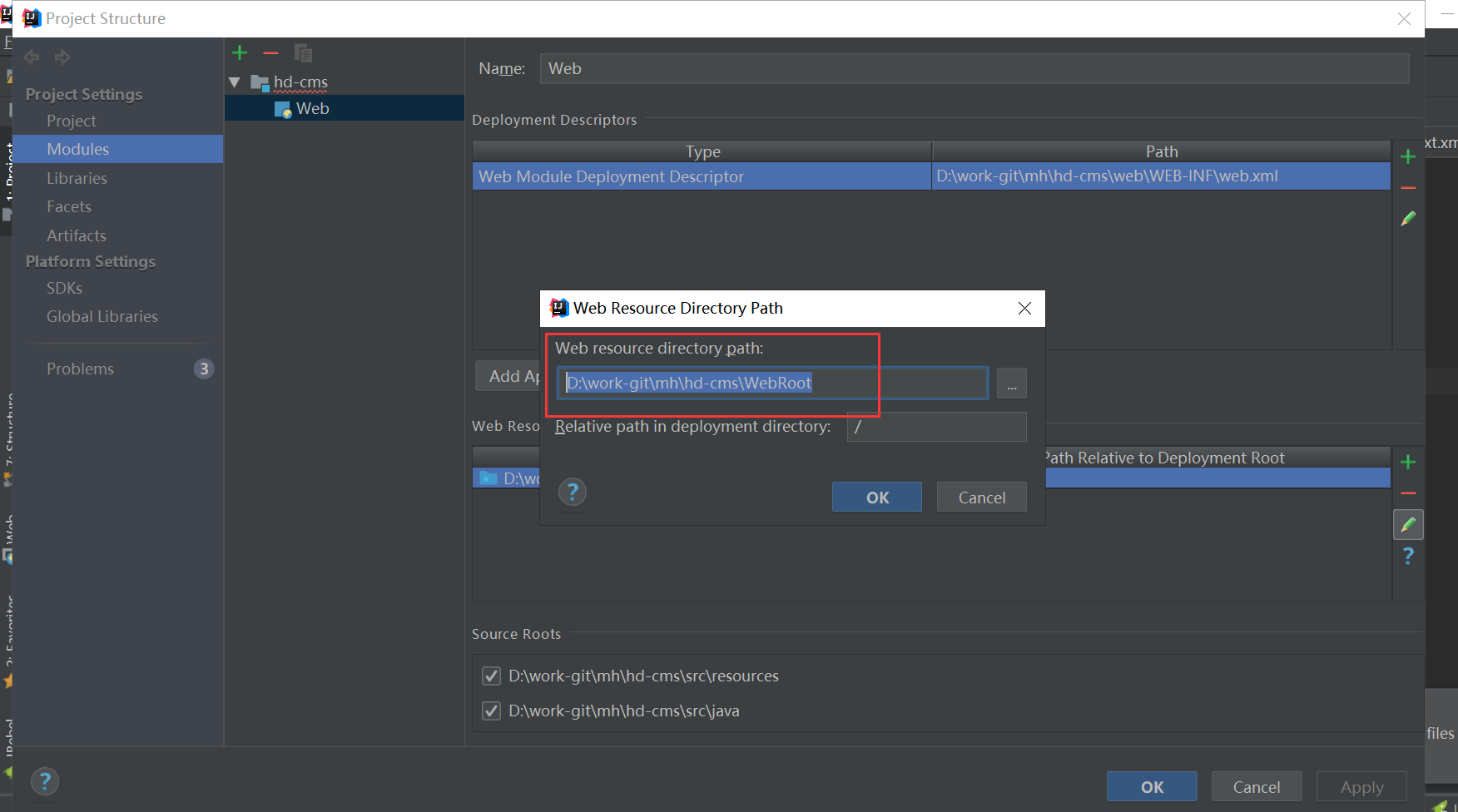Open help in Web Resource Directory Path dialog
Screen dimensions: 1458x812
[x=573, y=493]
